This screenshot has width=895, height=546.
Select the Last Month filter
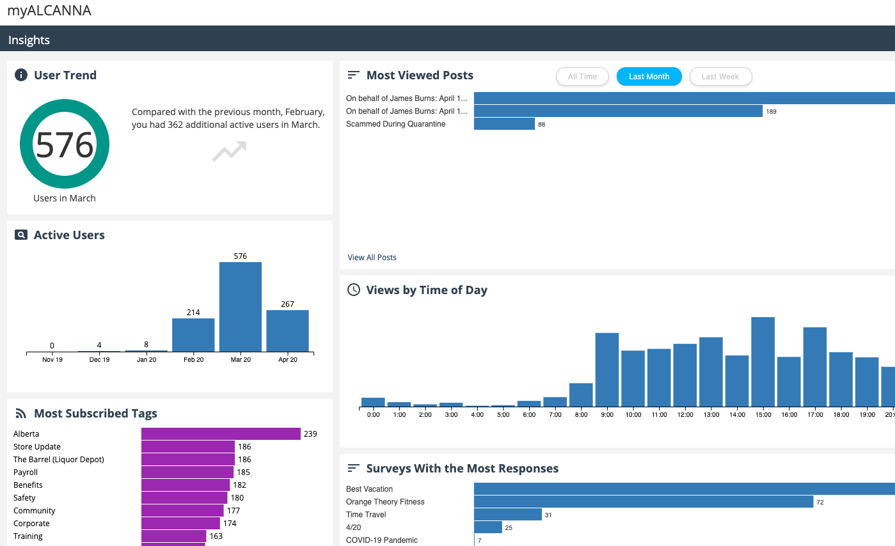coord(649,76)
